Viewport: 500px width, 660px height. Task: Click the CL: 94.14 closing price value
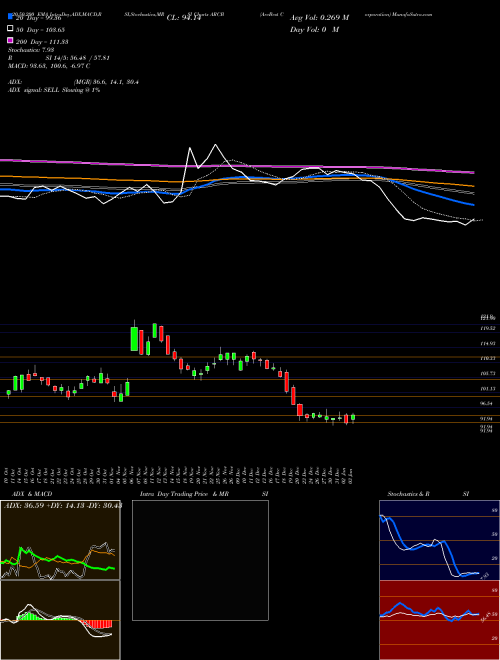coord(184,18)
